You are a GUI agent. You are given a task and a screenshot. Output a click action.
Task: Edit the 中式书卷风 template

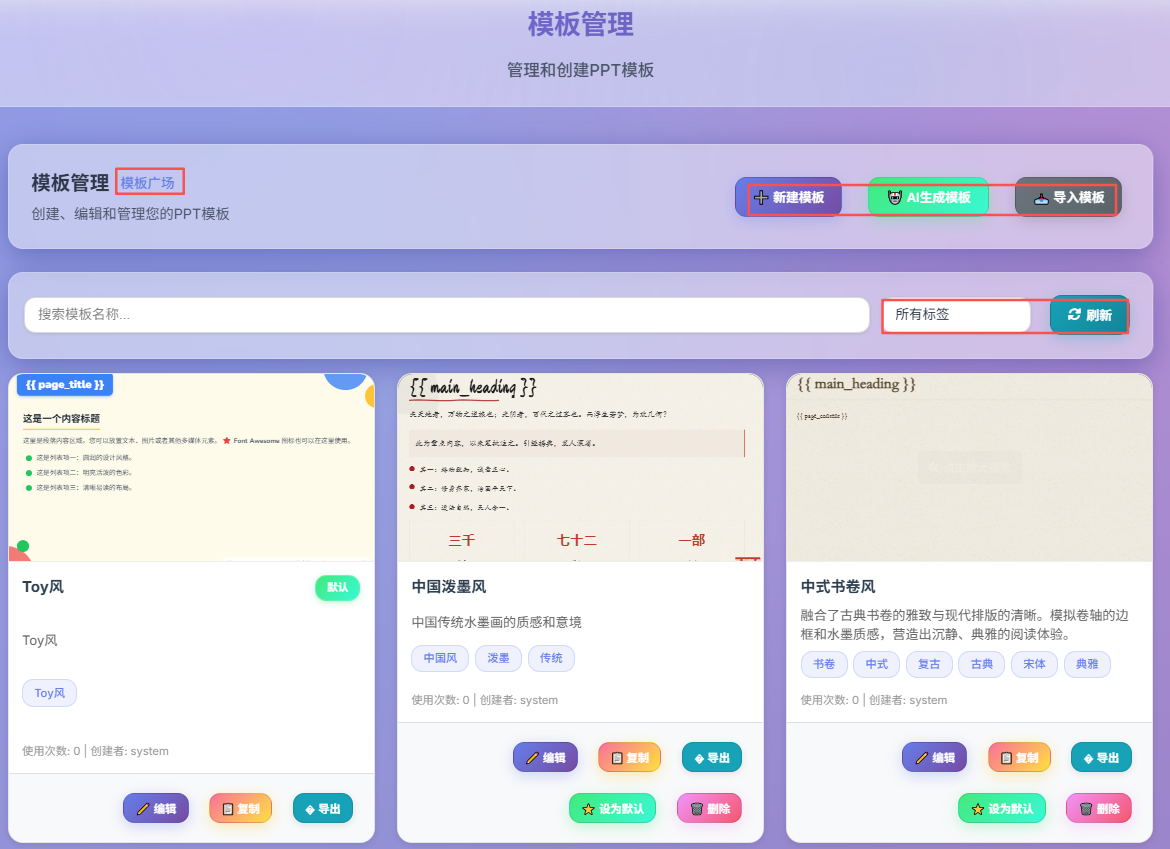point(934,758)
